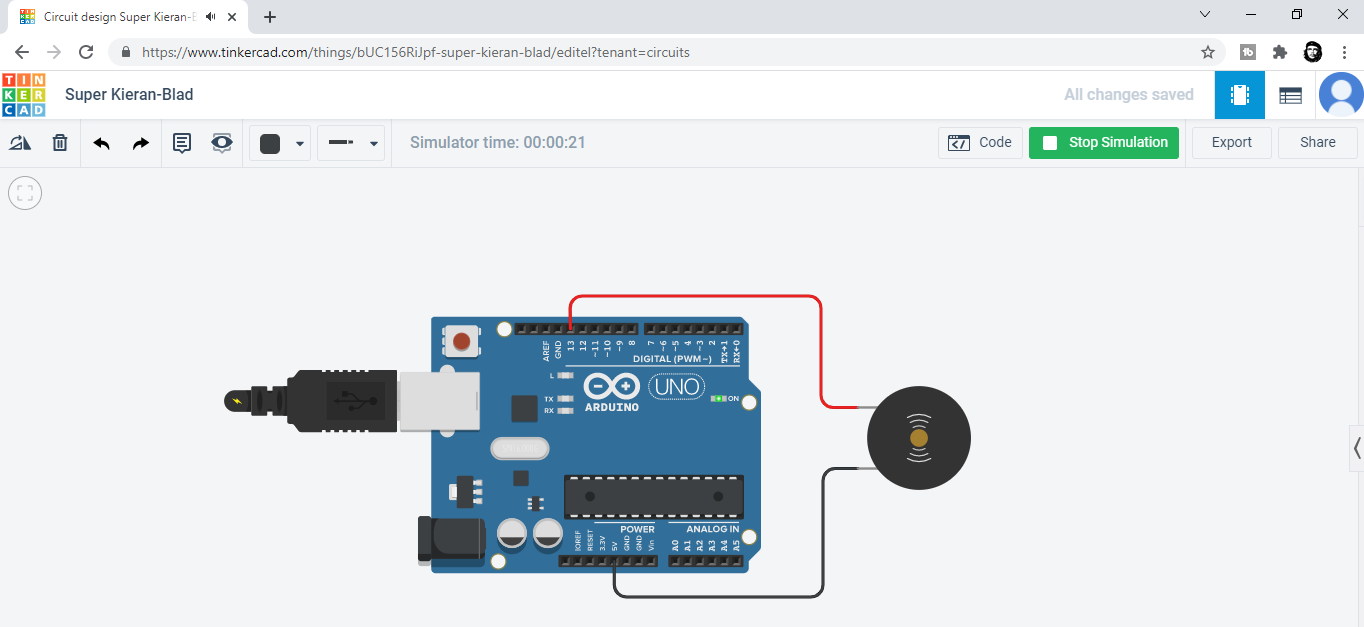Viewport: 1364px width, 627px height.
Task: Zoom to fit the design
Action: click(x=25, y=192)
